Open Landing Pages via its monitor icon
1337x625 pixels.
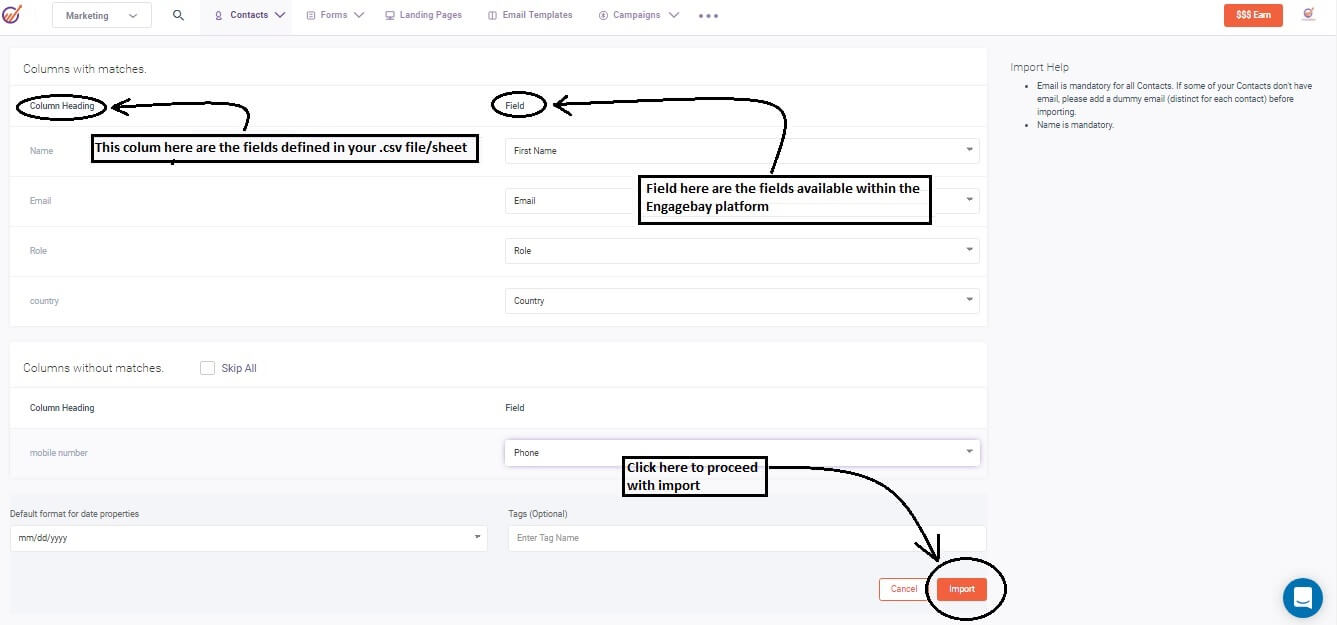388,14
